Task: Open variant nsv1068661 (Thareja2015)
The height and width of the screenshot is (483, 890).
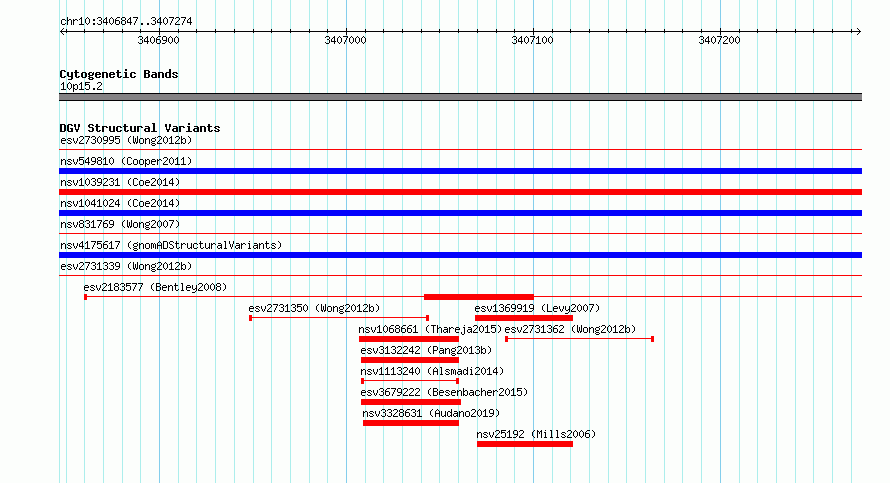Action: tap(430, 329)
